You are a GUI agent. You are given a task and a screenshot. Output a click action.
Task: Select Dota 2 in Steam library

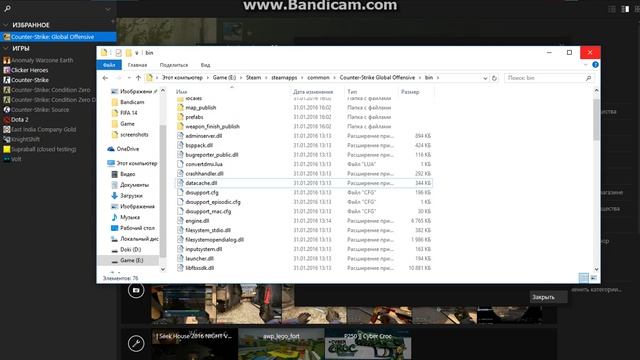point(19,120)
